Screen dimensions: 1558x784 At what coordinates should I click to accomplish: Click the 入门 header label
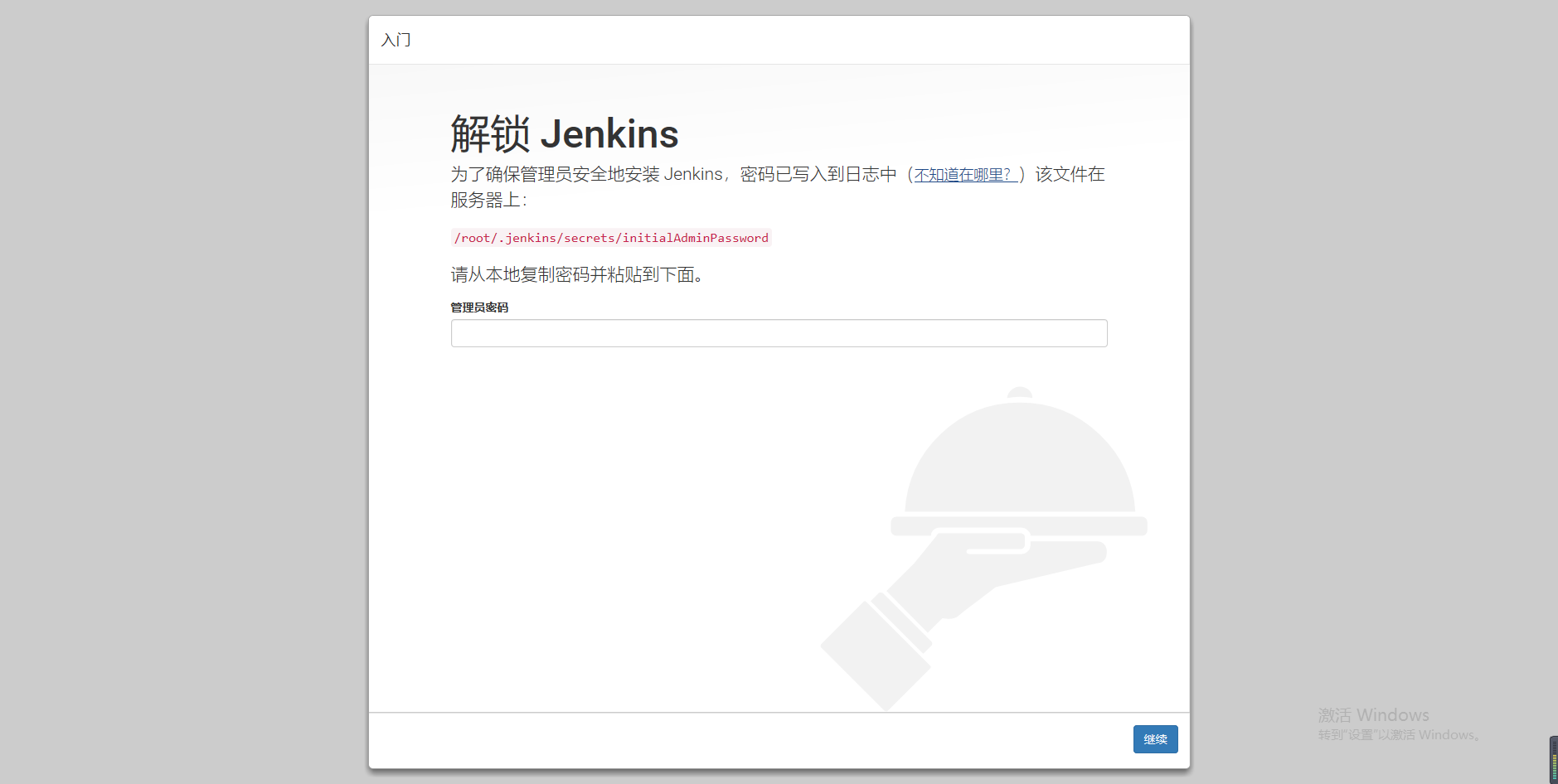point(396,40)
